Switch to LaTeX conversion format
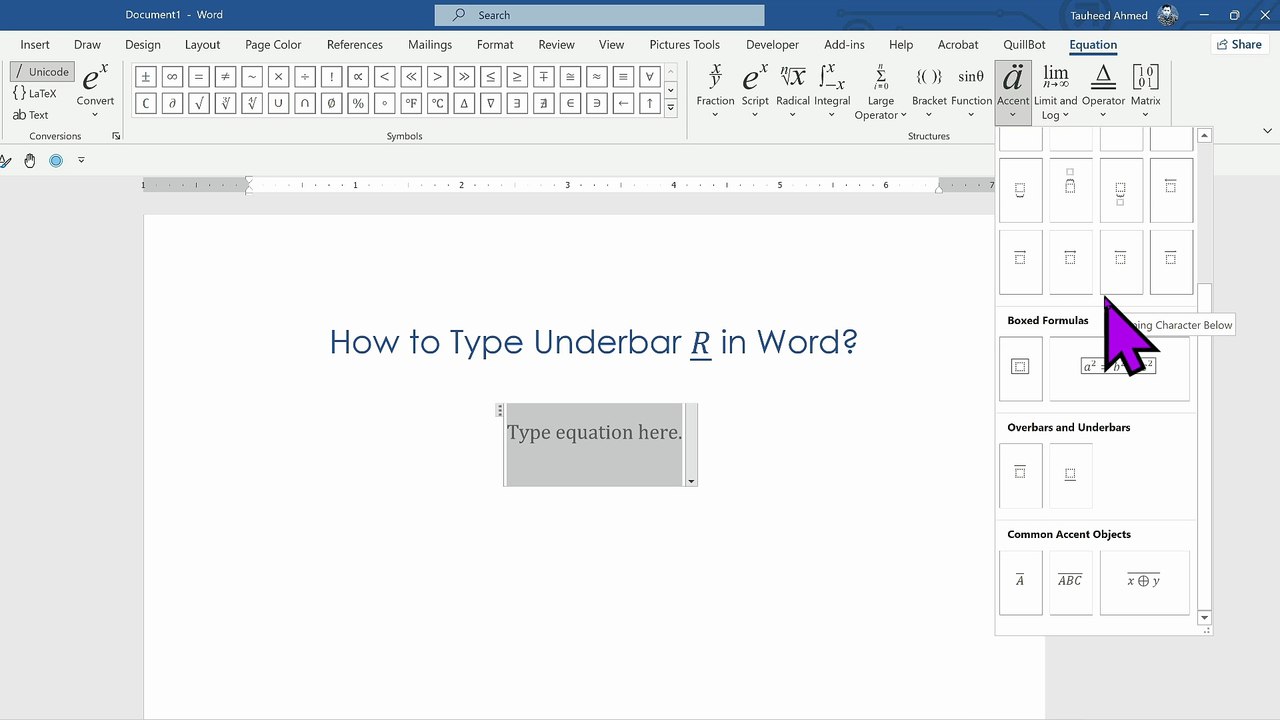 pyautogui.click(x=36, y=93)
